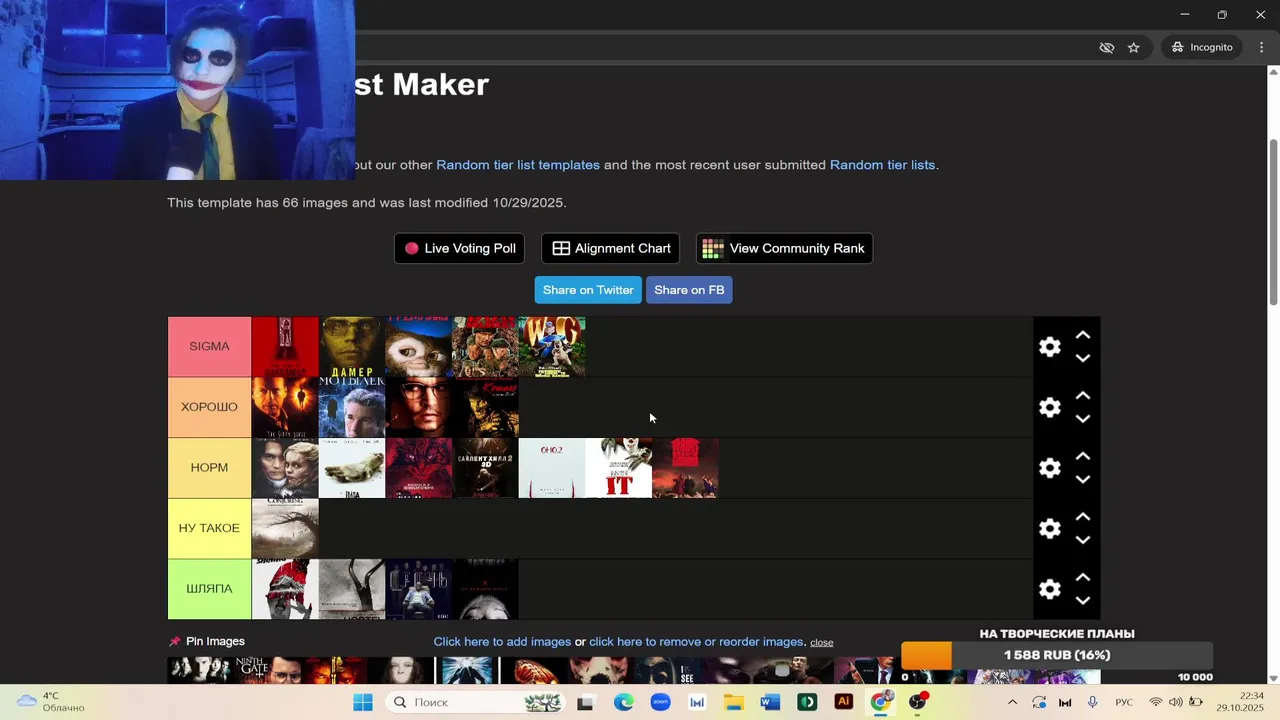Open volume control in system tray
The width and height of the screenshot is (1280, 720).
[x=1175, y=702]
